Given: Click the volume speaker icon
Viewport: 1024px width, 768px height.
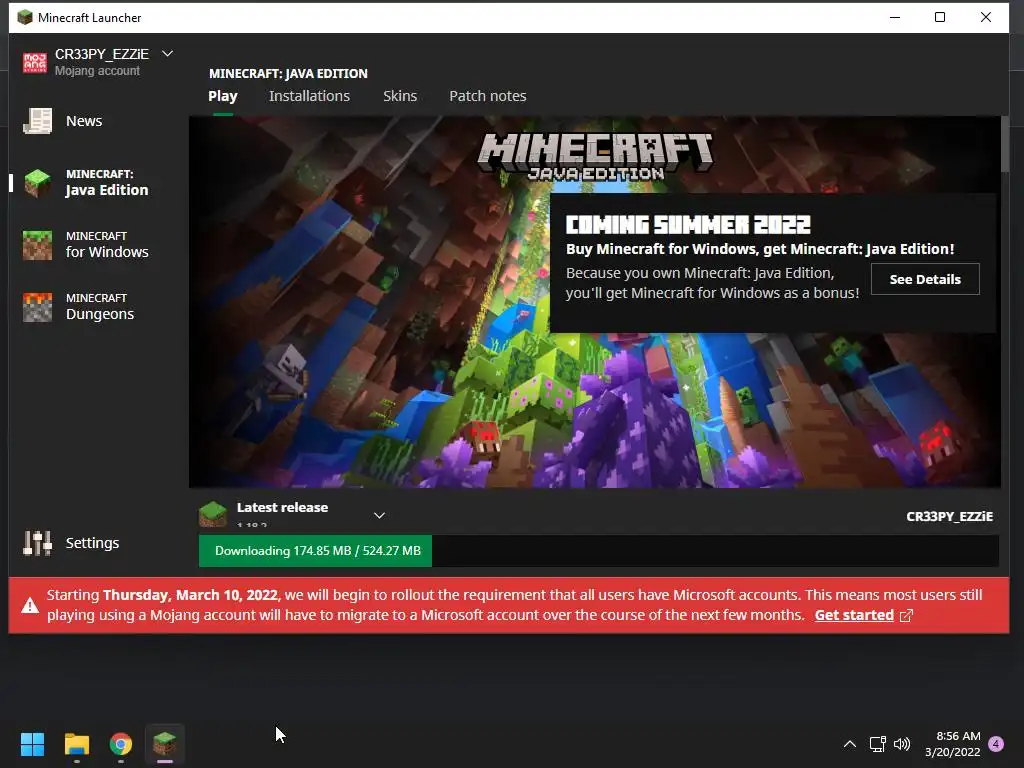Looking at the screenshot, I should click(x=902, y=744).
